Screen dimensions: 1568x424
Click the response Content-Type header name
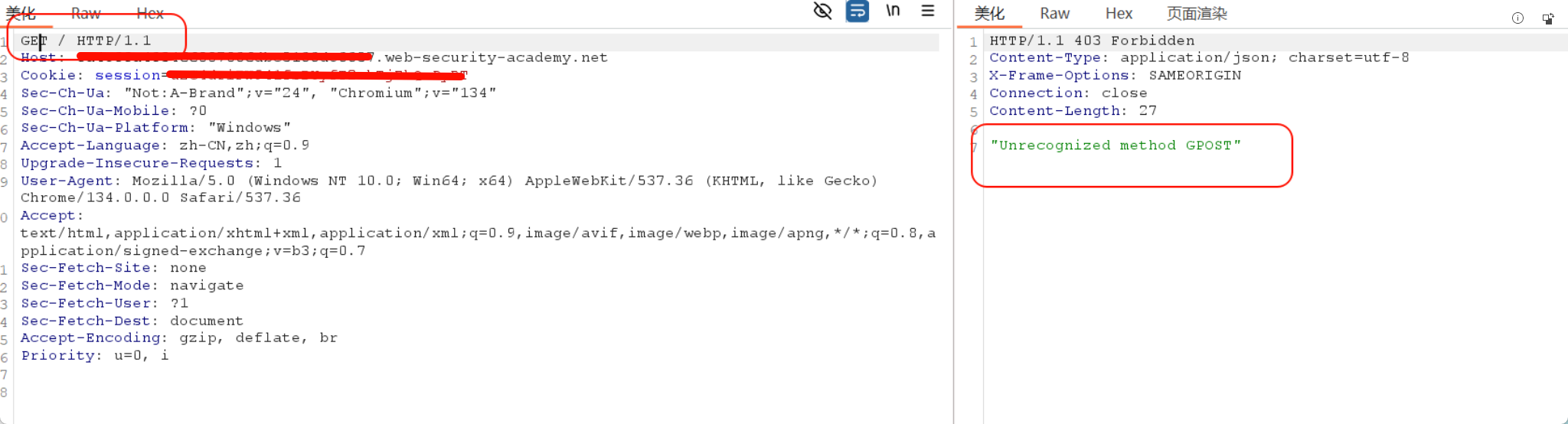click(1044, 58)
